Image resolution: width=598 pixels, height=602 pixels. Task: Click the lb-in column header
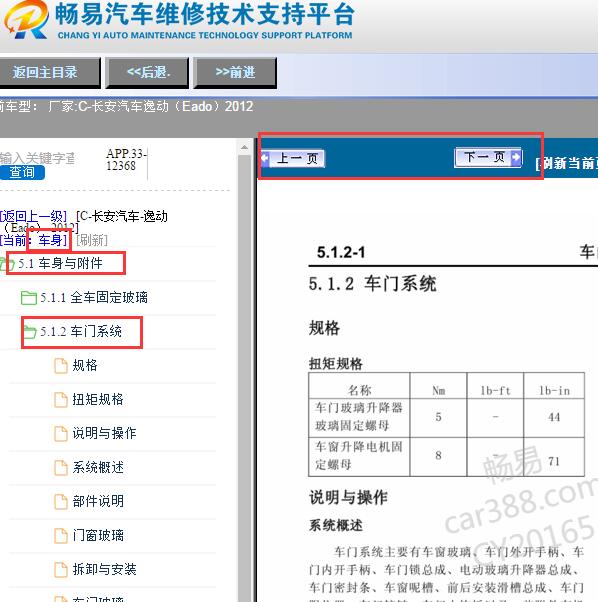[x=554, y=391]
